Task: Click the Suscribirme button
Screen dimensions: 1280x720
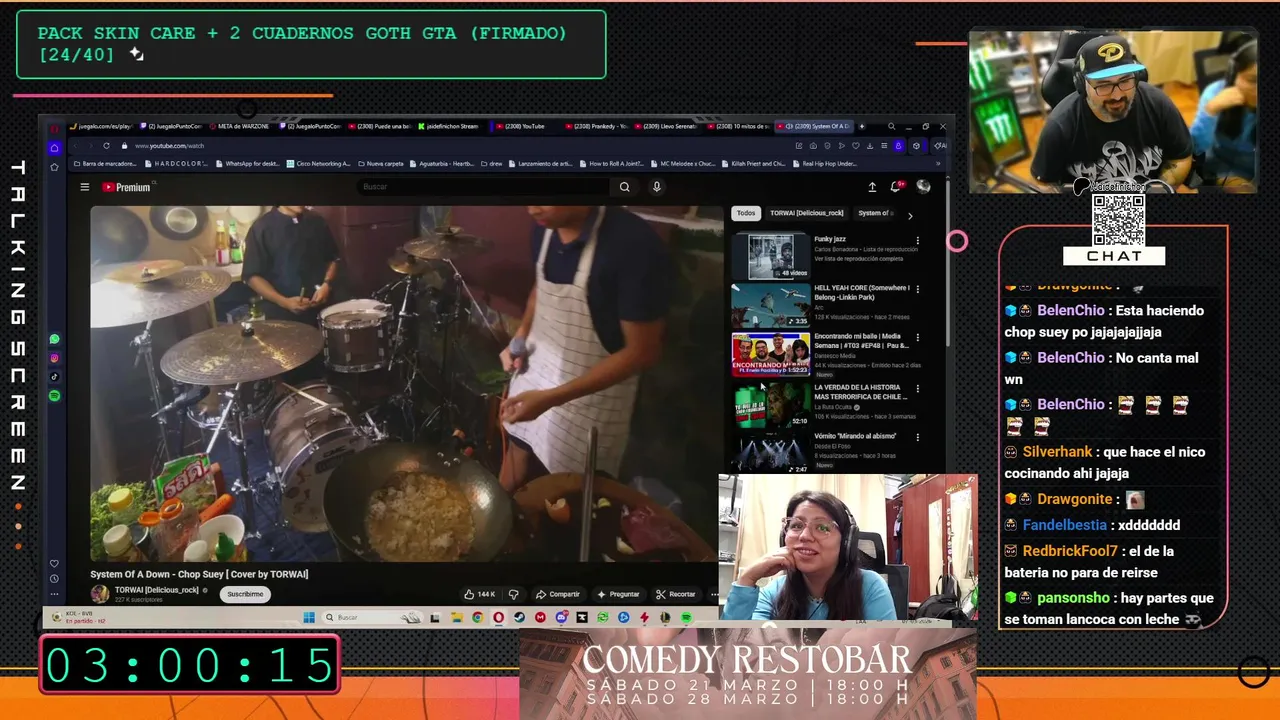Action: tap(245, 594)
